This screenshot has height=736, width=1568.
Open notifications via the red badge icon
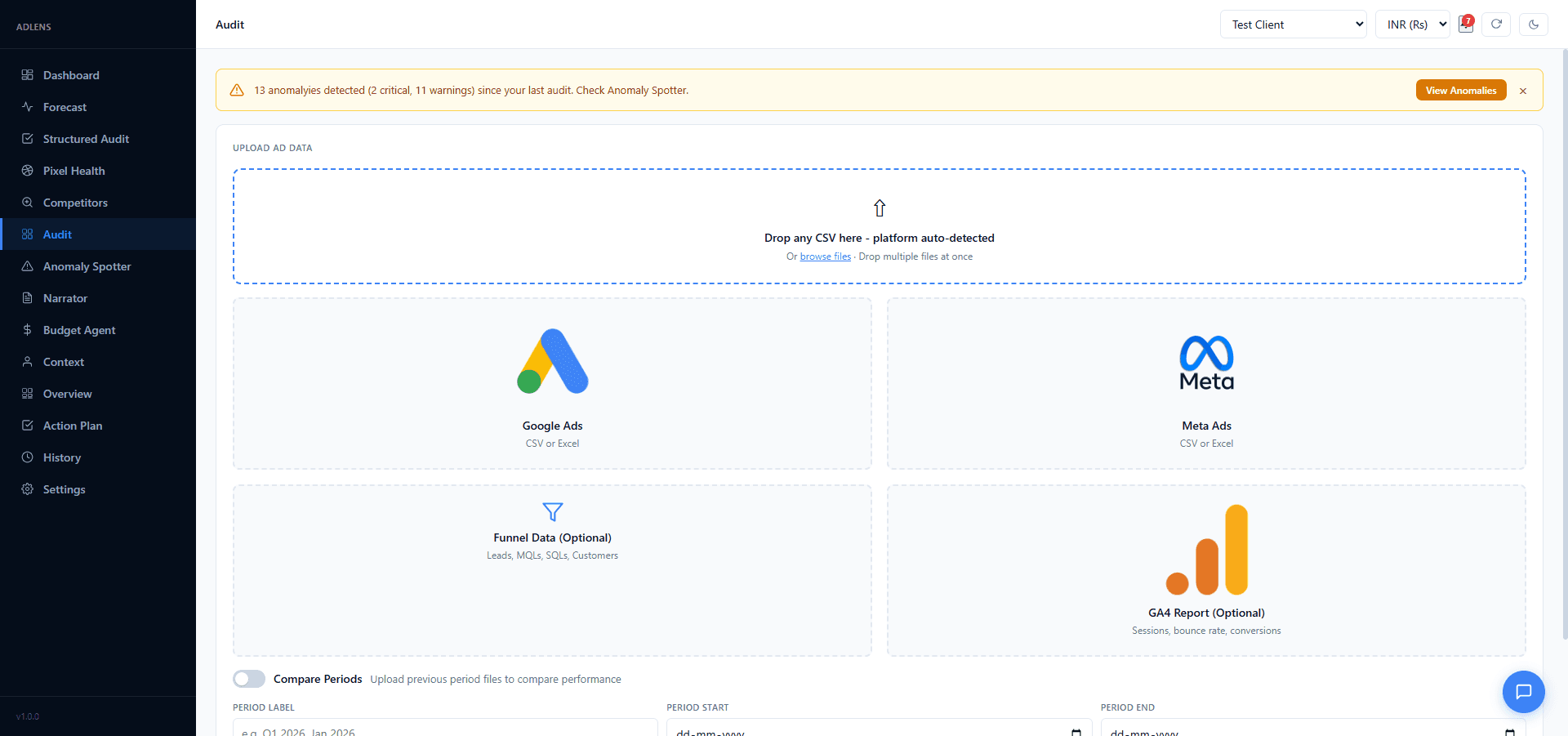coord(1466,25)
